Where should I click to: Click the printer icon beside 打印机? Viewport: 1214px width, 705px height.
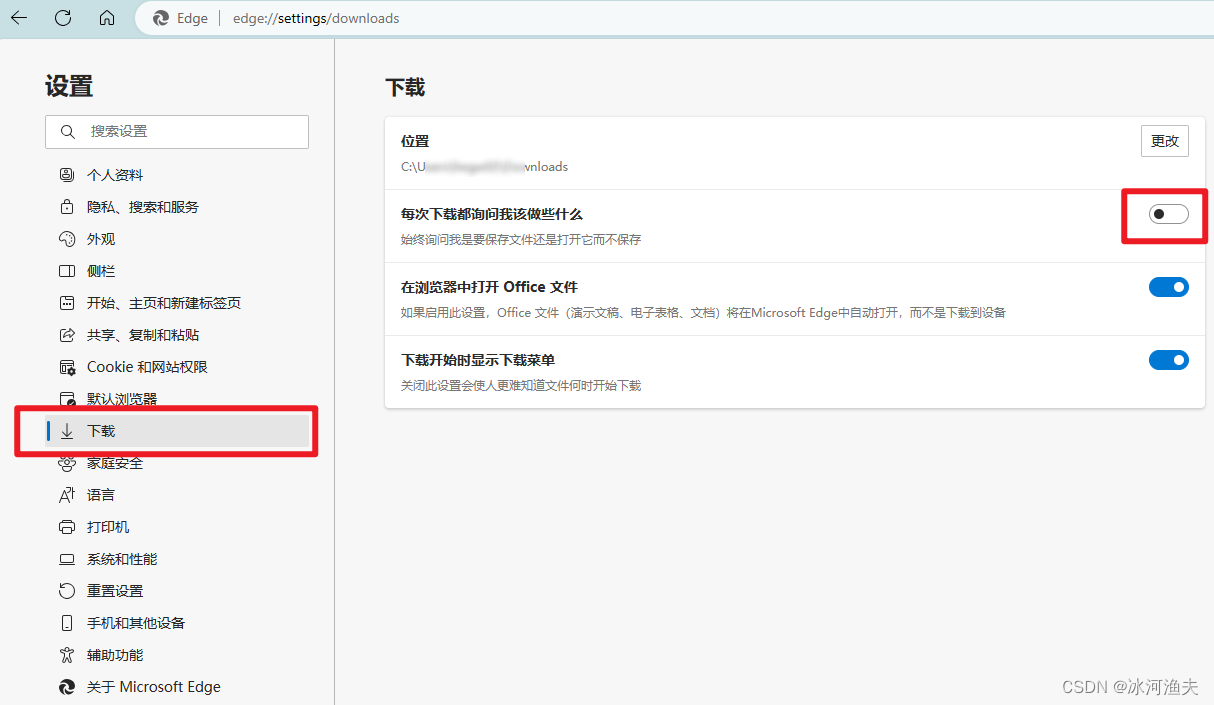[67, 527]
